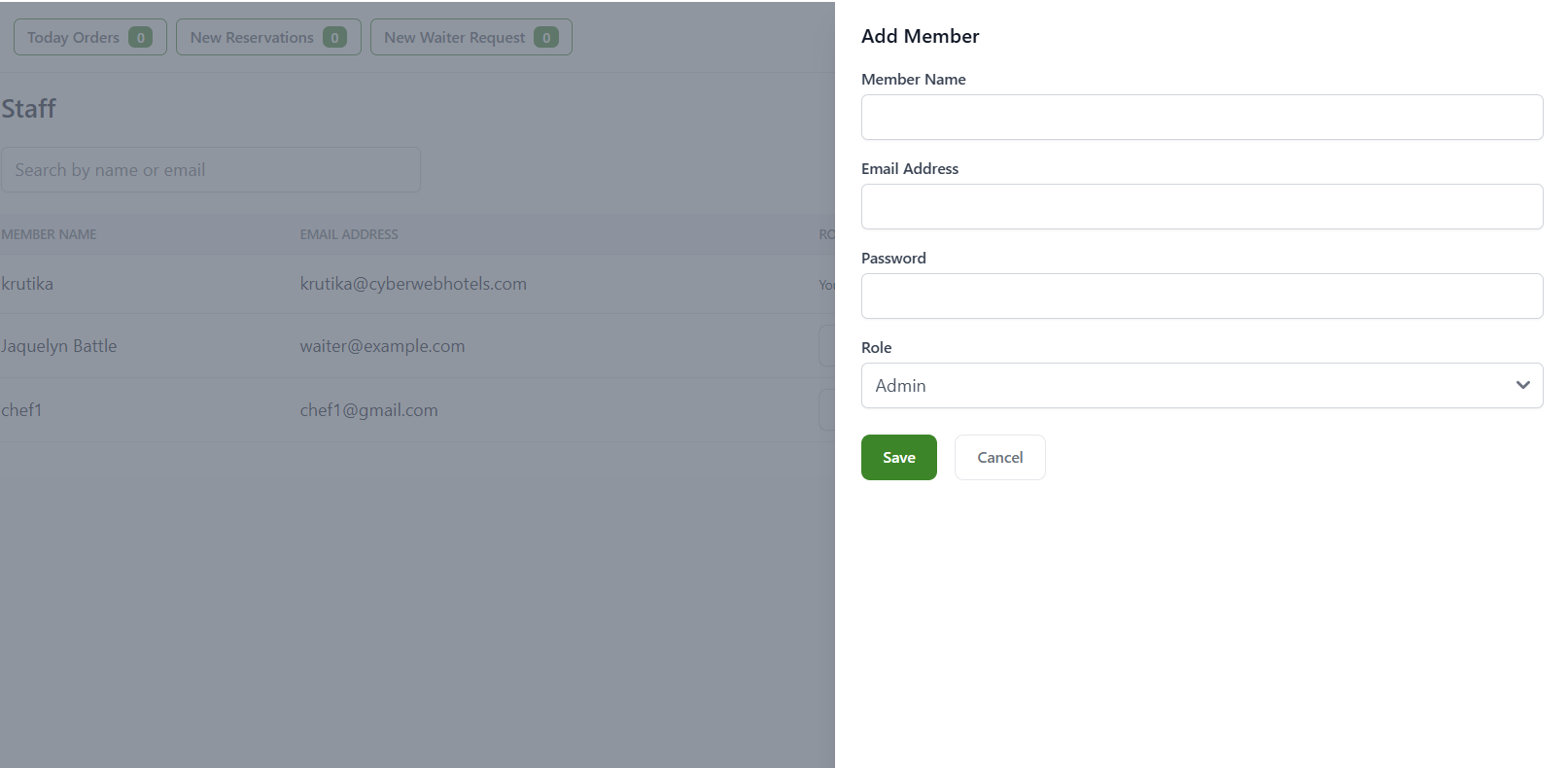Click the chef1@gmail.com email cell
This screenshot has height=768, width=1568.
(368, 410)
